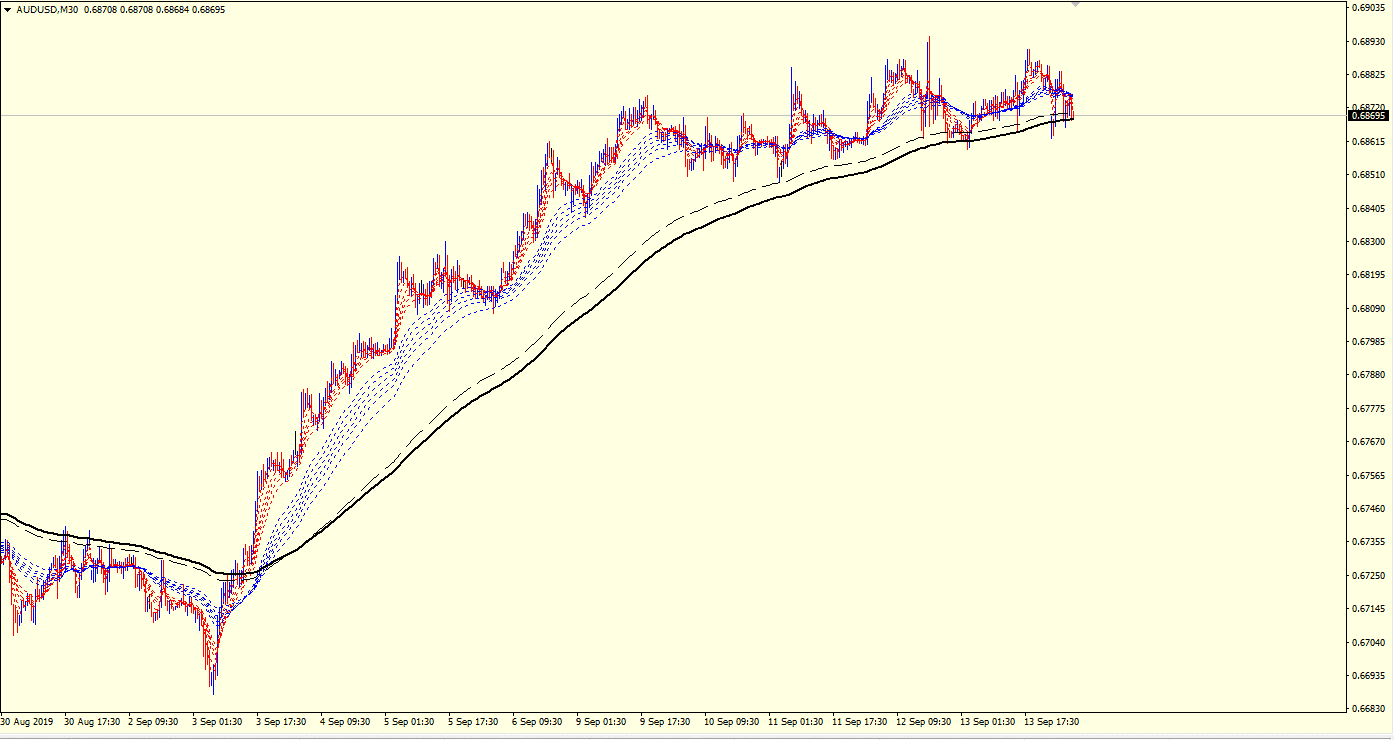Screen dimensions: 1394x740
Task: Click the 10 Sep 09:30 time label
Action: (x=732, y=721)
